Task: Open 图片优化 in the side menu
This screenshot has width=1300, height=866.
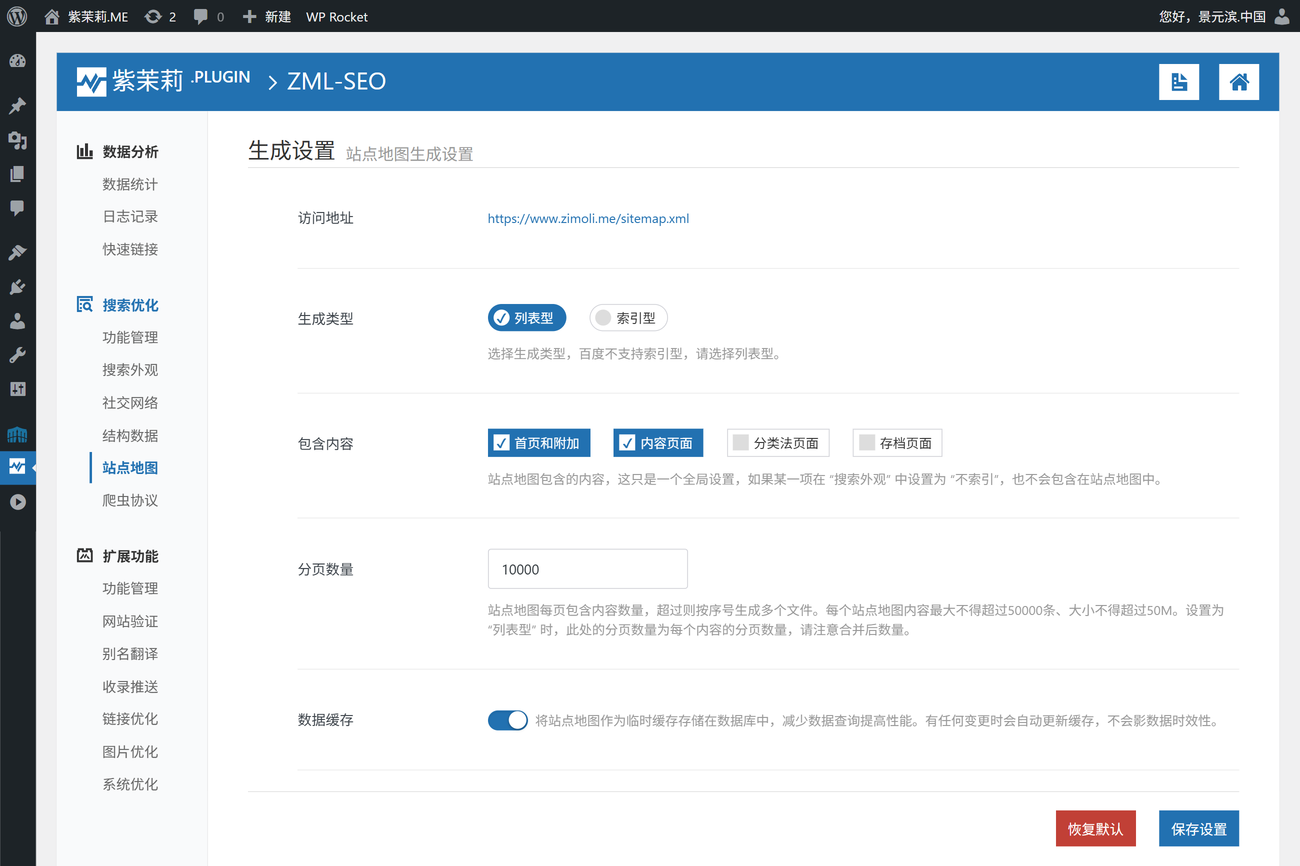Action: [x=130, y=751]
